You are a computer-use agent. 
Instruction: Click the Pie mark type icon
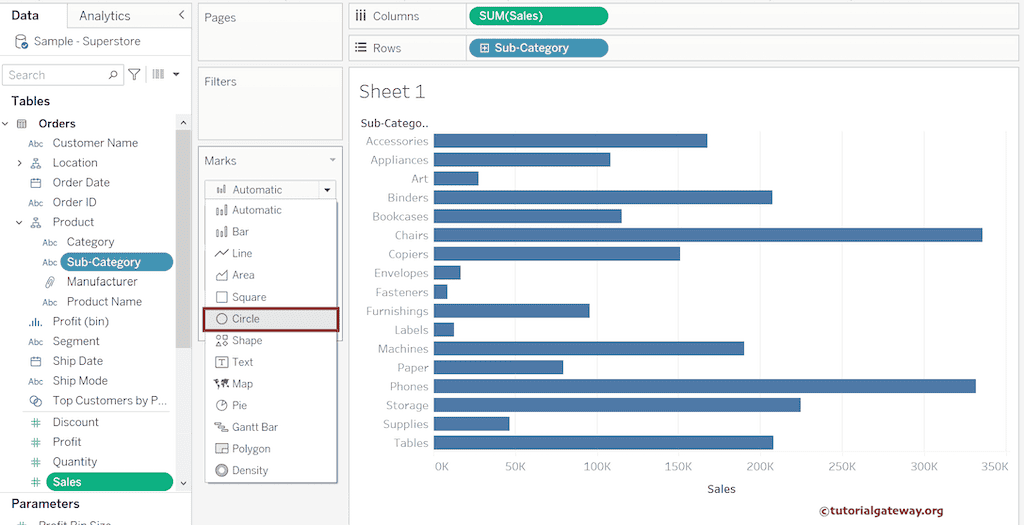(222, 406)
